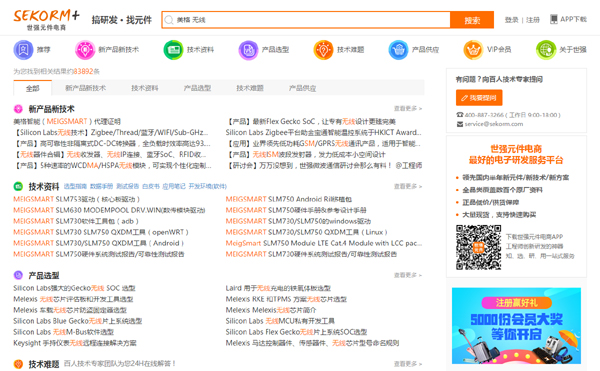Open 美格智能 (MEIGSMART) 代理证明 article
This screenshot has width=600, height=371.
pyautogui.click(x=67, y=122)
